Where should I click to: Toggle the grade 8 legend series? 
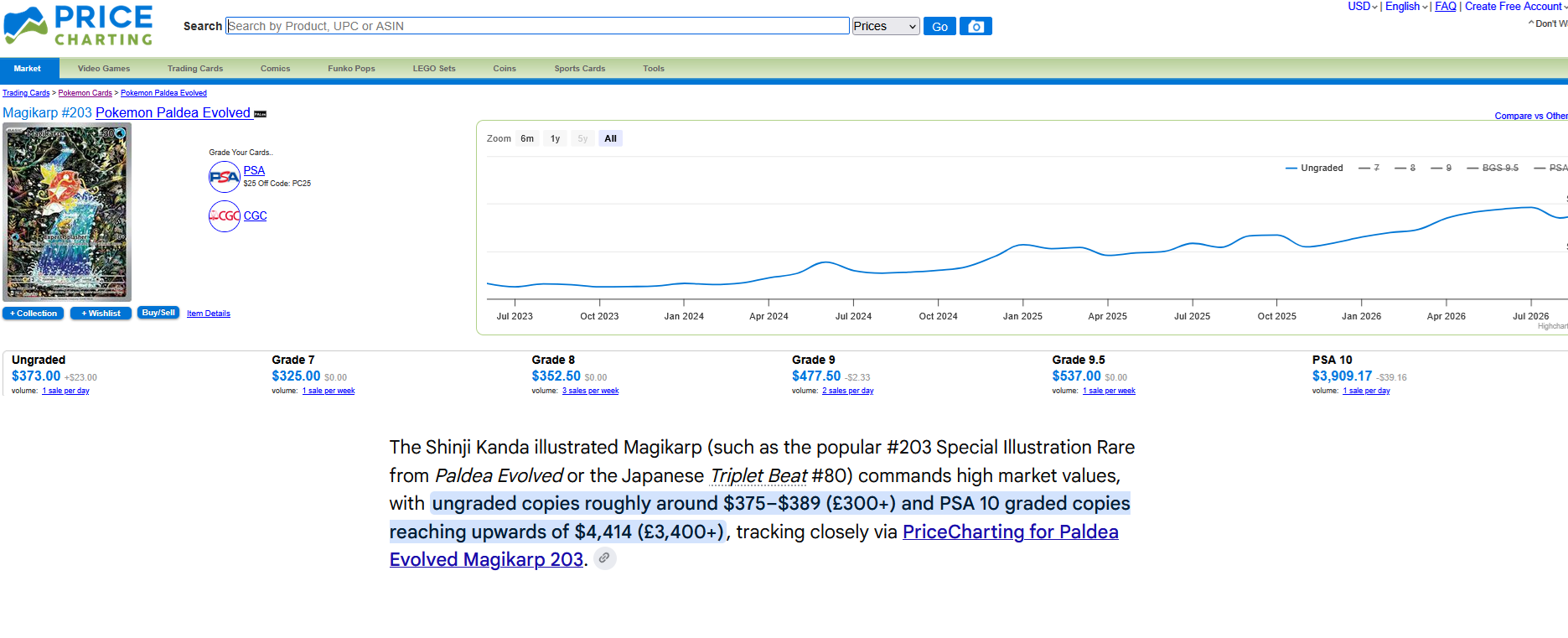1405,168
